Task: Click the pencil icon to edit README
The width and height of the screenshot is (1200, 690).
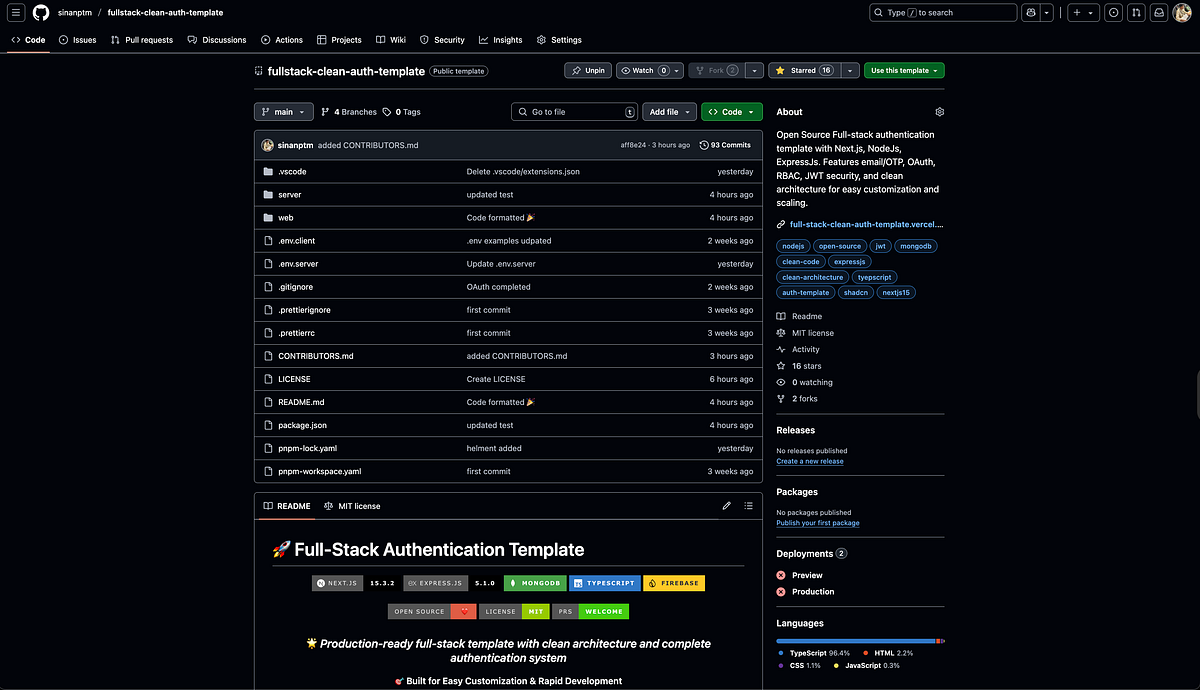Action: pyautogui.click(x=727, y=506)
